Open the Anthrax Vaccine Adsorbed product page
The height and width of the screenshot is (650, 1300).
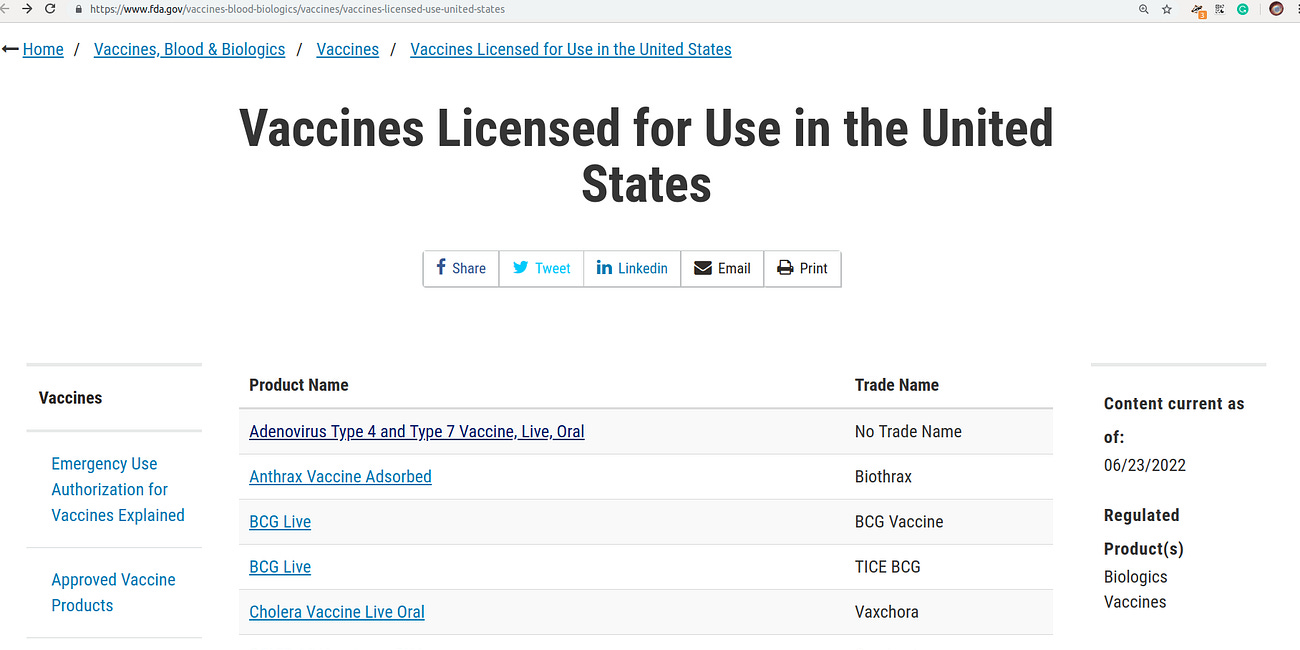(340, 476)
